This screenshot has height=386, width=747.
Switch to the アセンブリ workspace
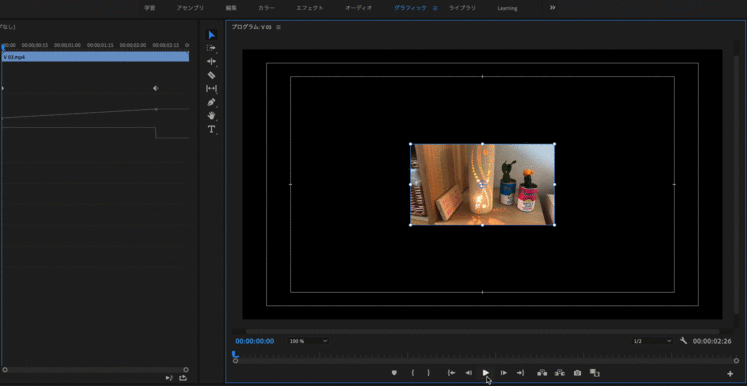point(190,8)
